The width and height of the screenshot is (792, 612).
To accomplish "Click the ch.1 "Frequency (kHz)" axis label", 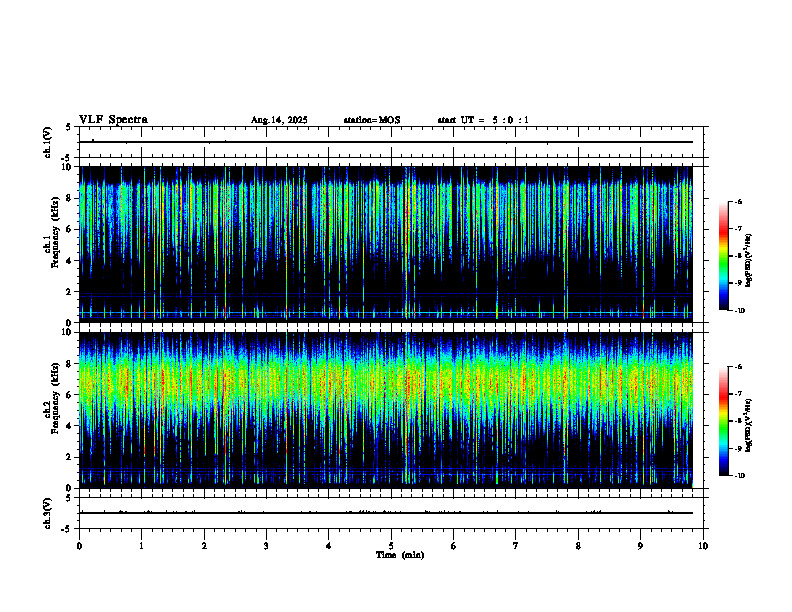I will click(x=56, y=232).
